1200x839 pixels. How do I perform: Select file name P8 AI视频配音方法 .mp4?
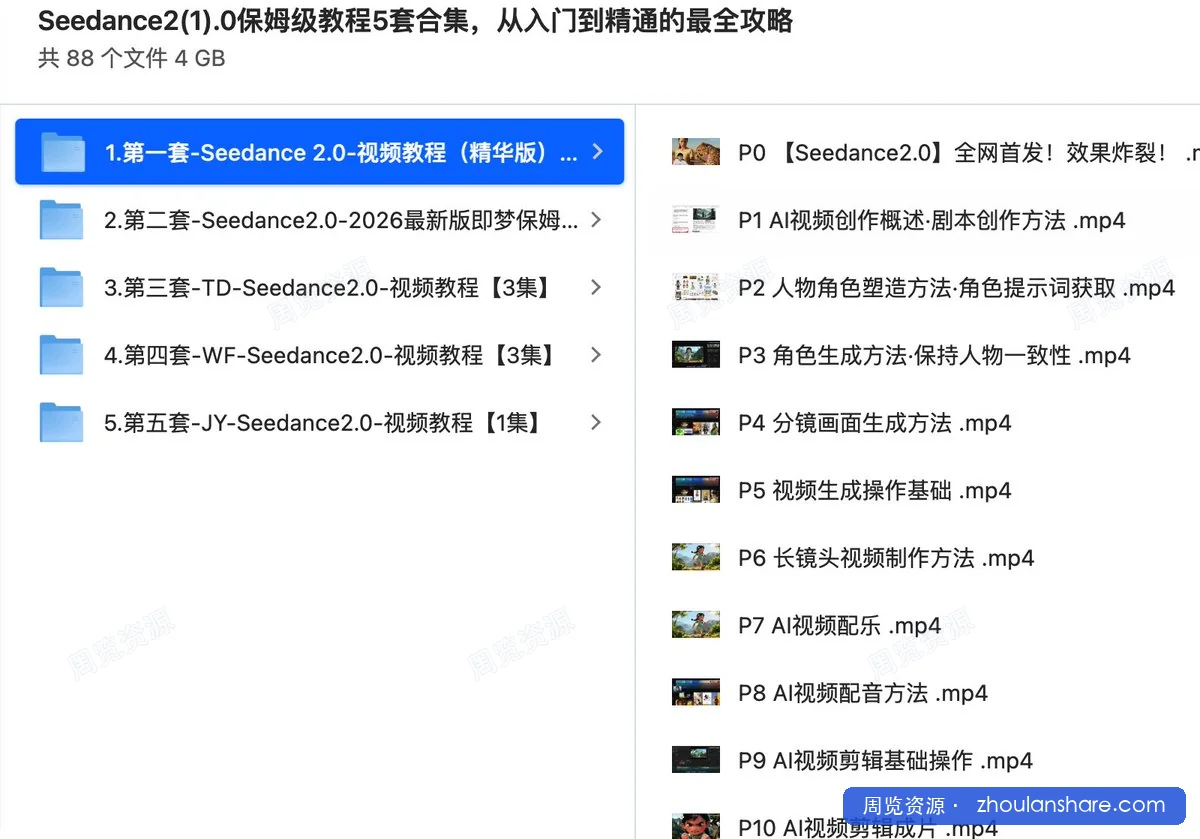pyautogui.click(x=863, y=693)
